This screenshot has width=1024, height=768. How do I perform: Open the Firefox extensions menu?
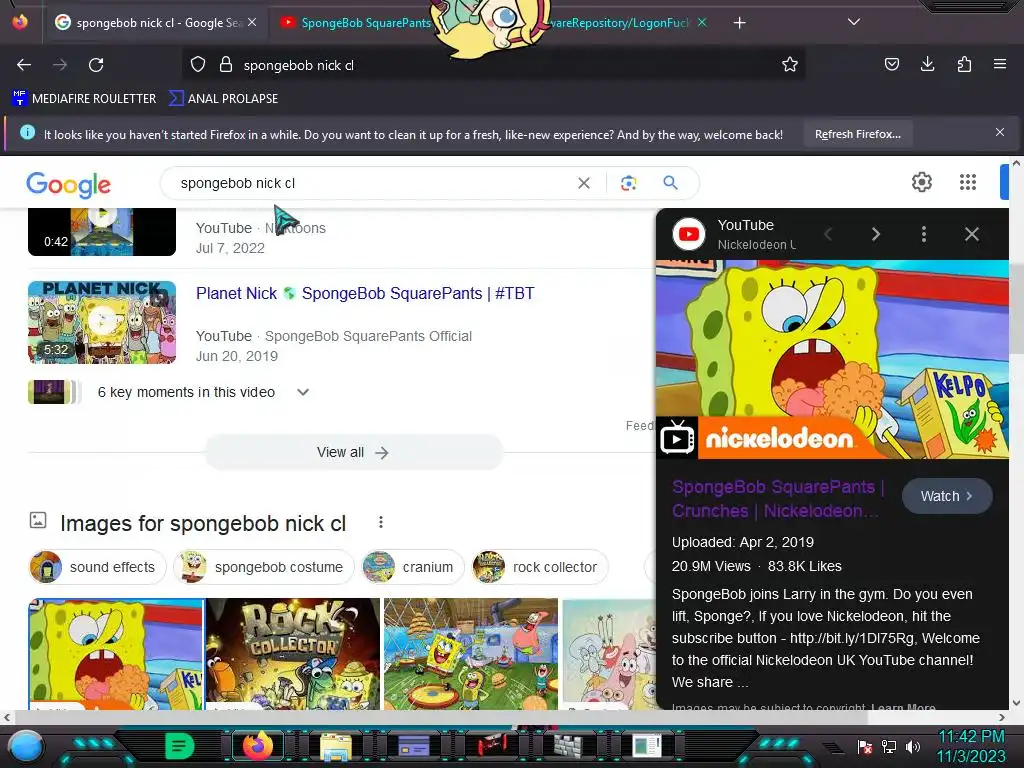coord(964,64)
